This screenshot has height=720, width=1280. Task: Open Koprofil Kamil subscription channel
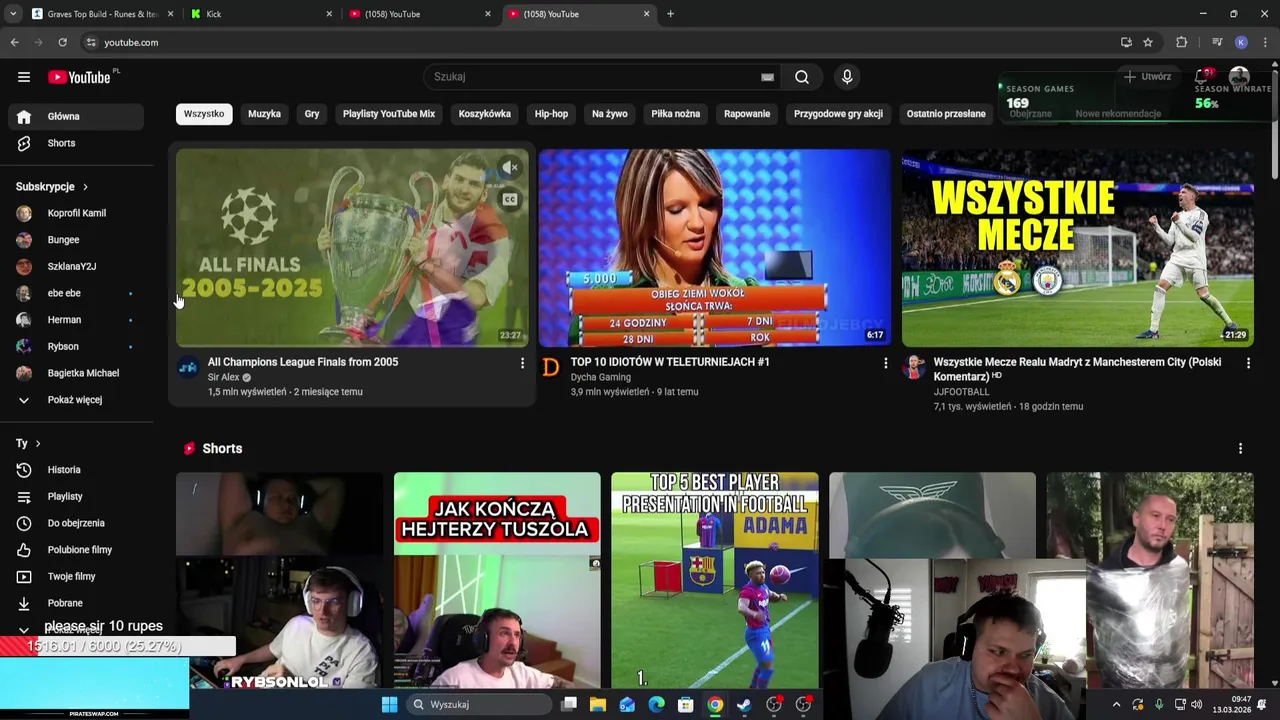click(76, 213)
